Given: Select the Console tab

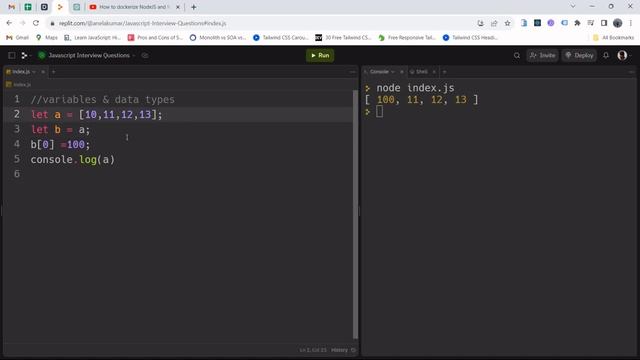Looking at the screenshot, I should (379, 72).
